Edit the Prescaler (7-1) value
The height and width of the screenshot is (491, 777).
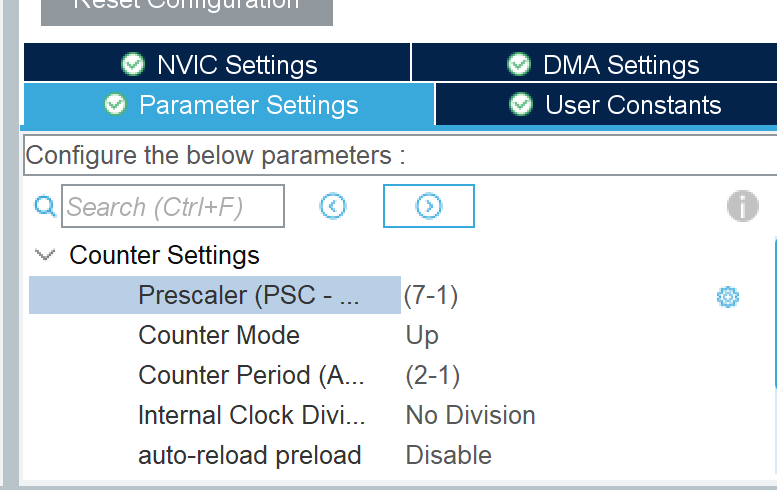click(x=431, y=296)
